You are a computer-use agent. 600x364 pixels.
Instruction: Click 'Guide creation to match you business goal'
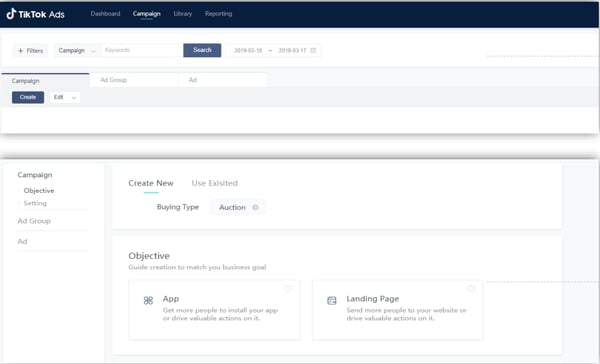(x=197, y=267)
